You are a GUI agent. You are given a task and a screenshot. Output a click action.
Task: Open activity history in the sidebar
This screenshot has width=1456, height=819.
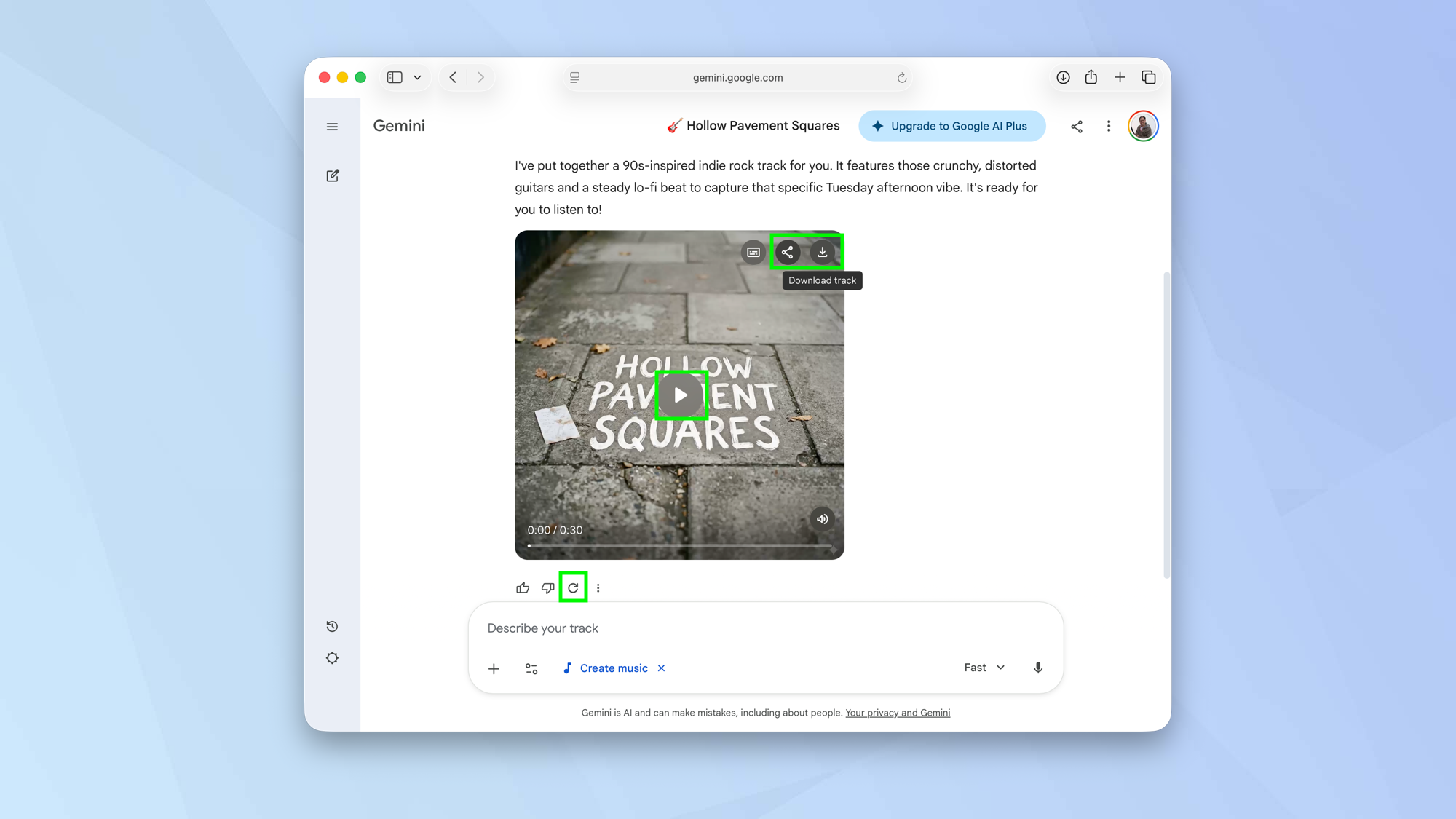[332, 626]
